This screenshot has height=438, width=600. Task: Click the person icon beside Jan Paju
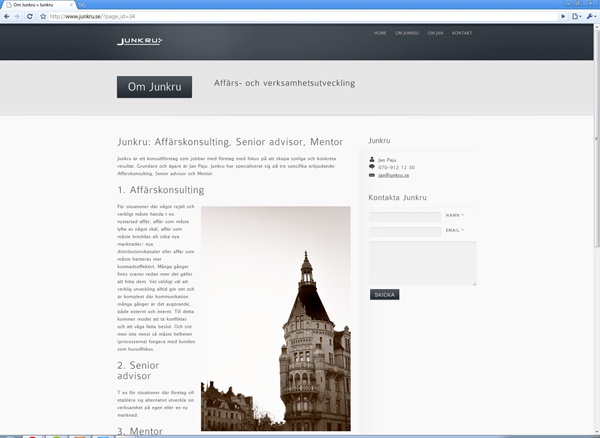click(x=372, y=160)
